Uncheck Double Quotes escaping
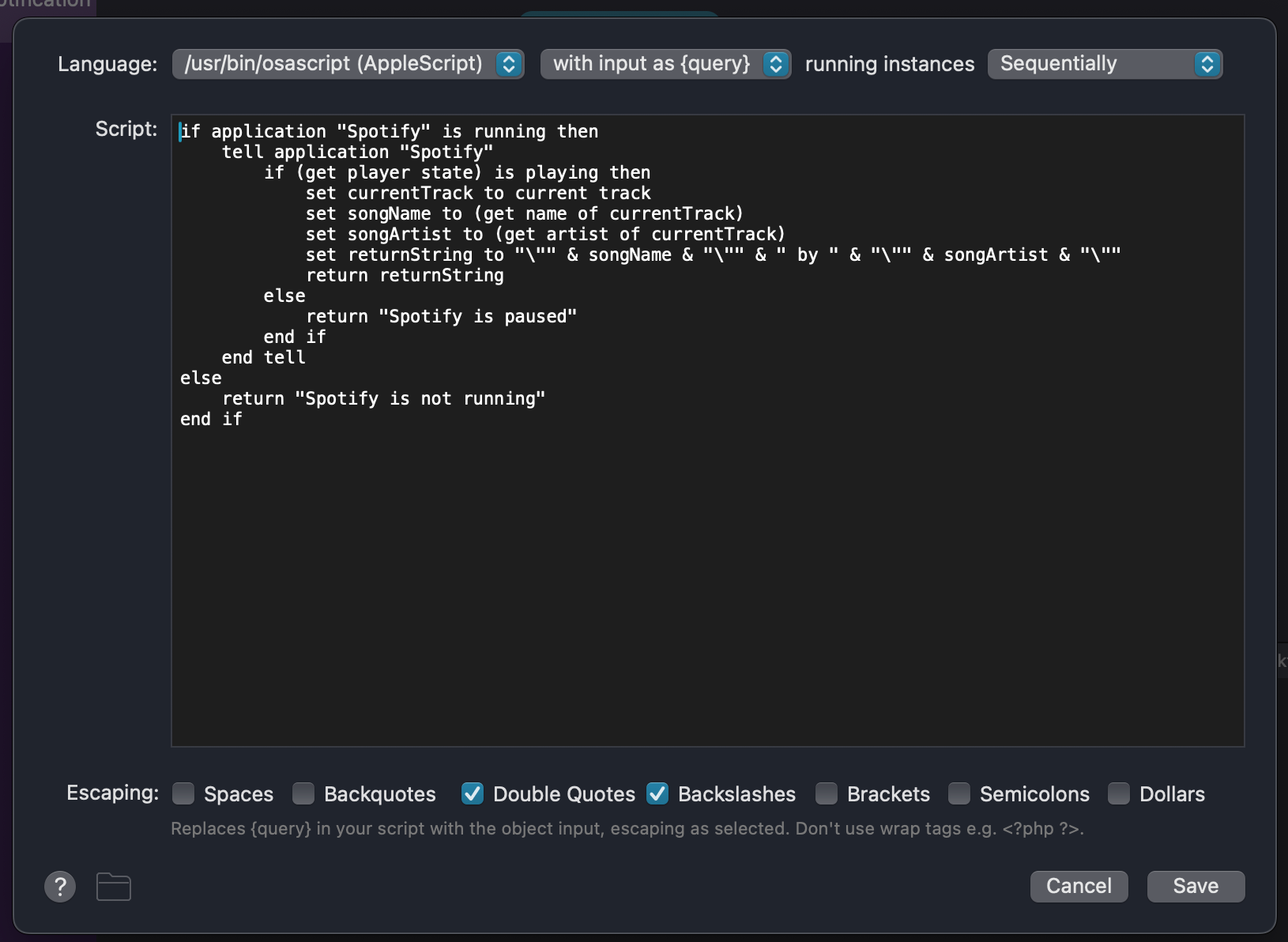 click(x=473, y=793)
